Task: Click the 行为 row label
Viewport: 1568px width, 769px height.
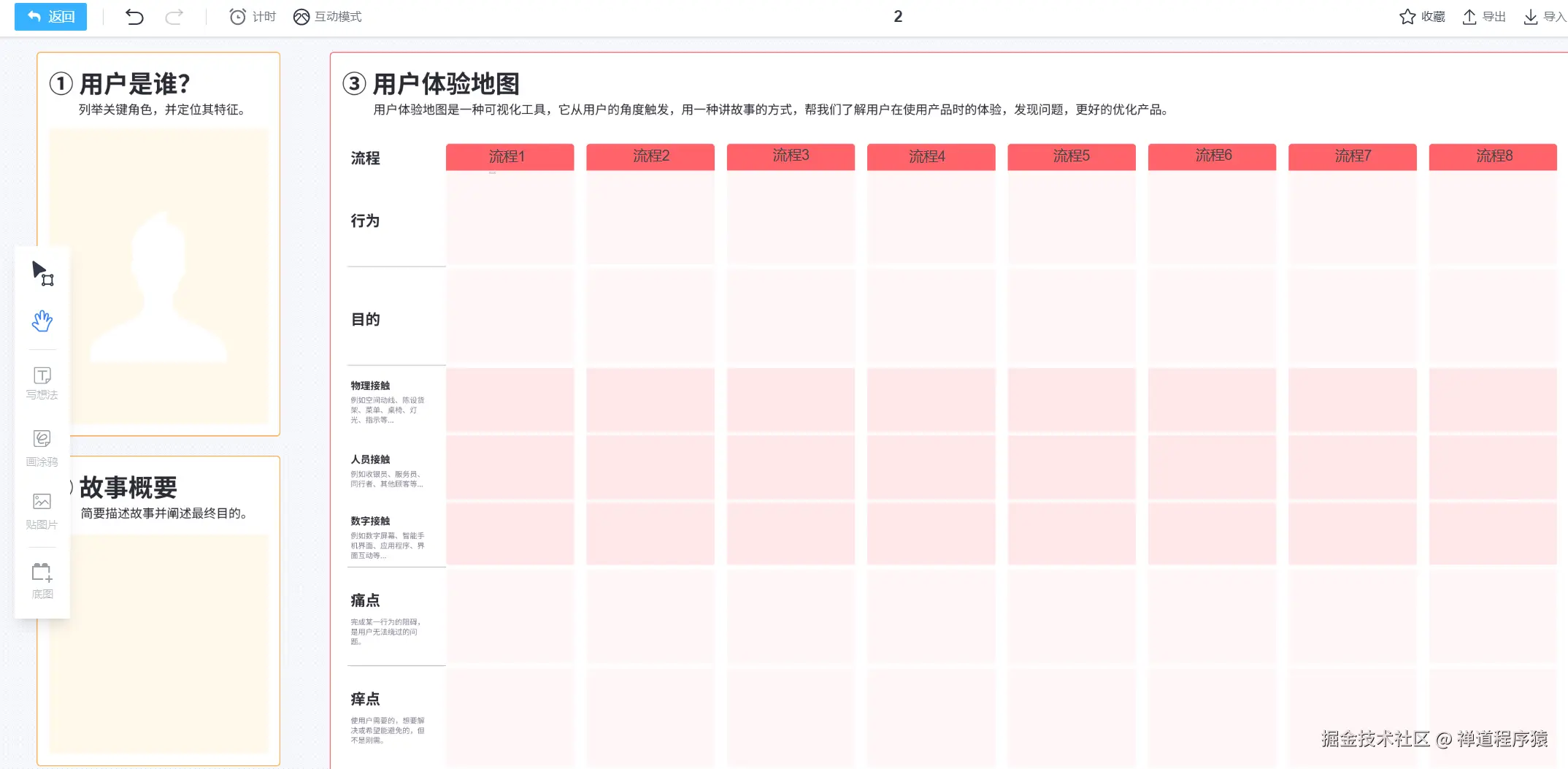Action: coord(365,221)
